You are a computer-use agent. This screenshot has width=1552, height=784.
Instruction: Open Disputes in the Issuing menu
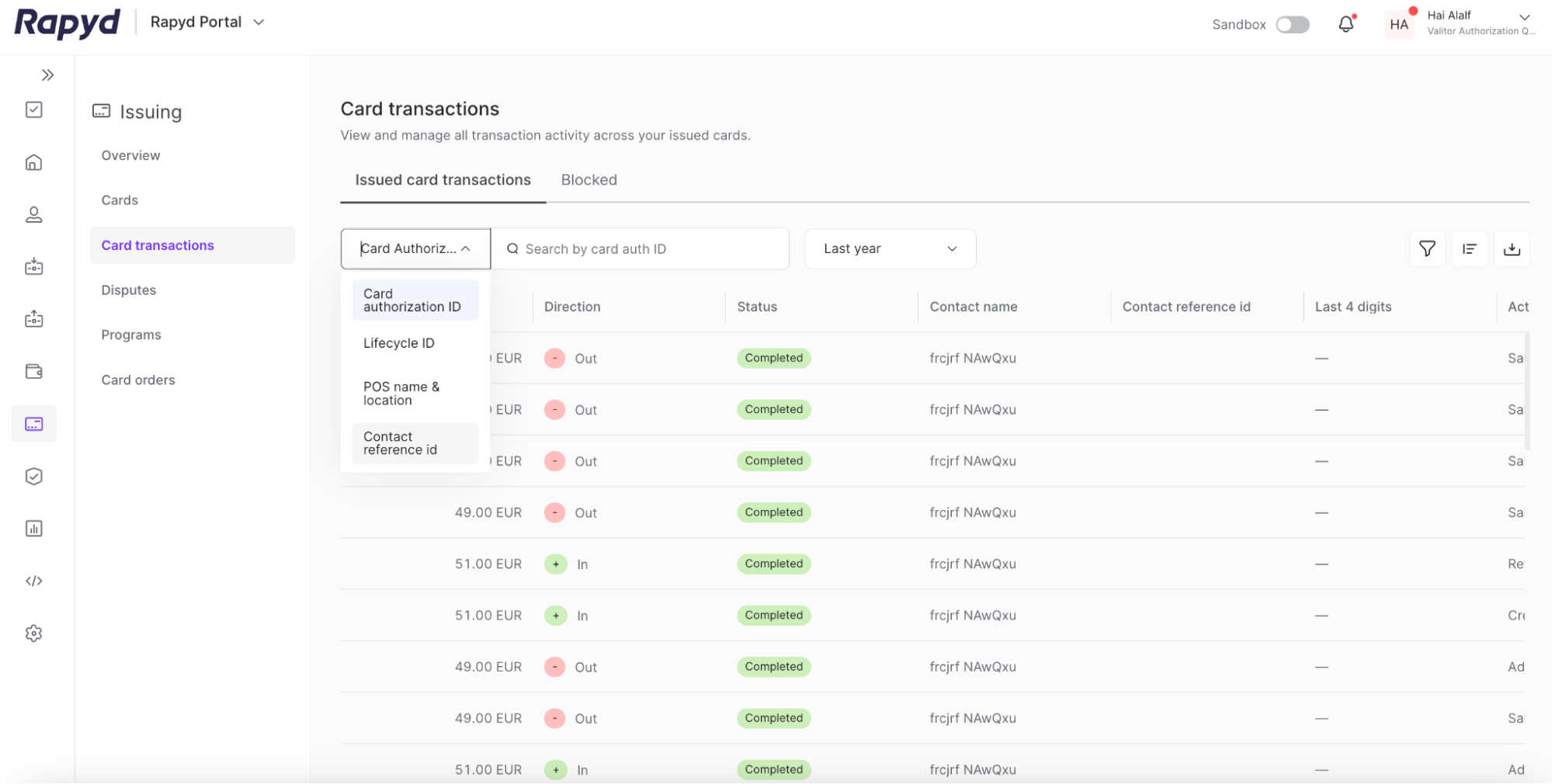[x=128, y=290]
